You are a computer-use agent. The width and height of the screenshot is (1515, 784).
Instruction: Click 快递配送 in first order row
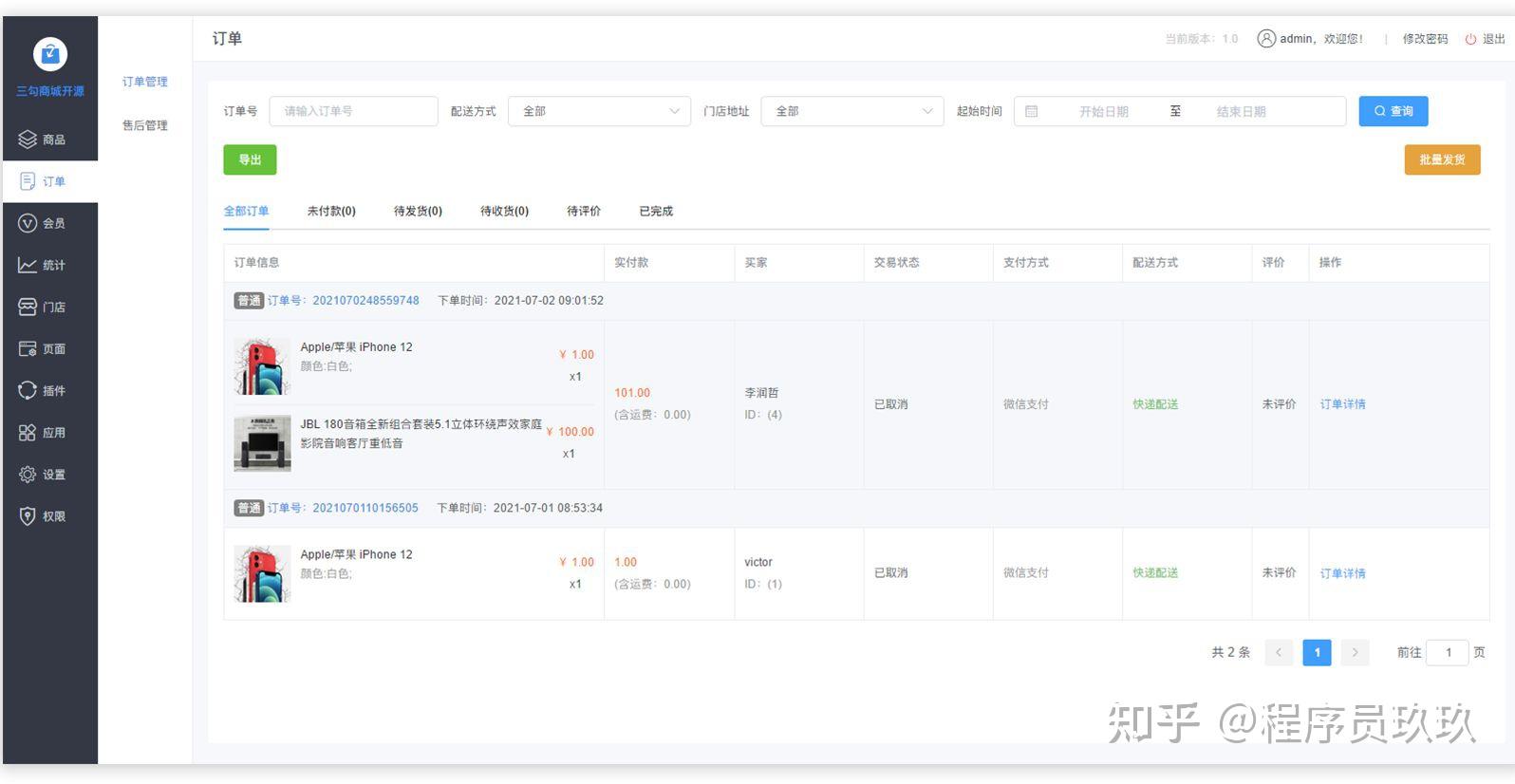pyautogui.click(x=1155, y=404)
